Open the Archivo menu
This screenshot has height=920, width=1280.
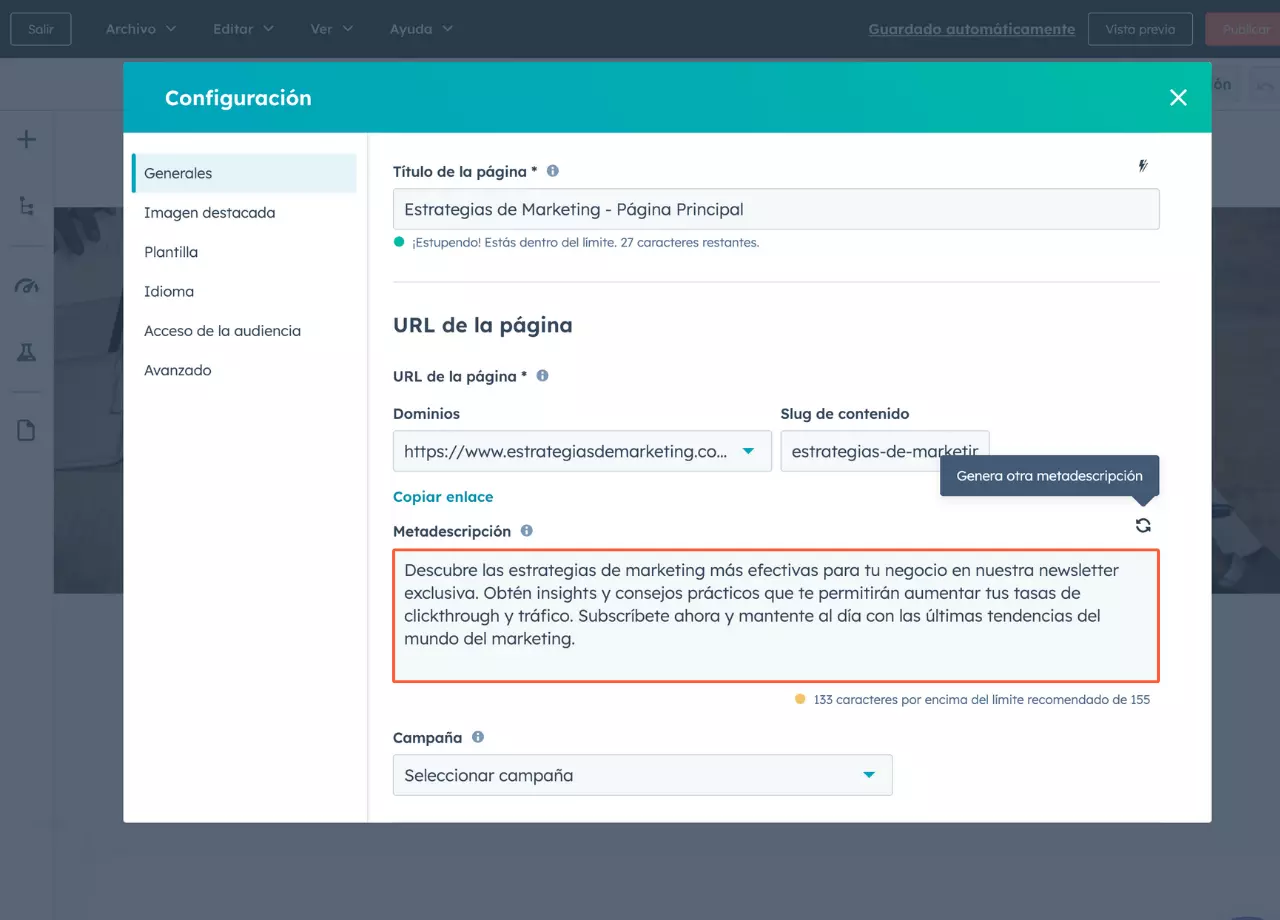click(x=141, y=29)
